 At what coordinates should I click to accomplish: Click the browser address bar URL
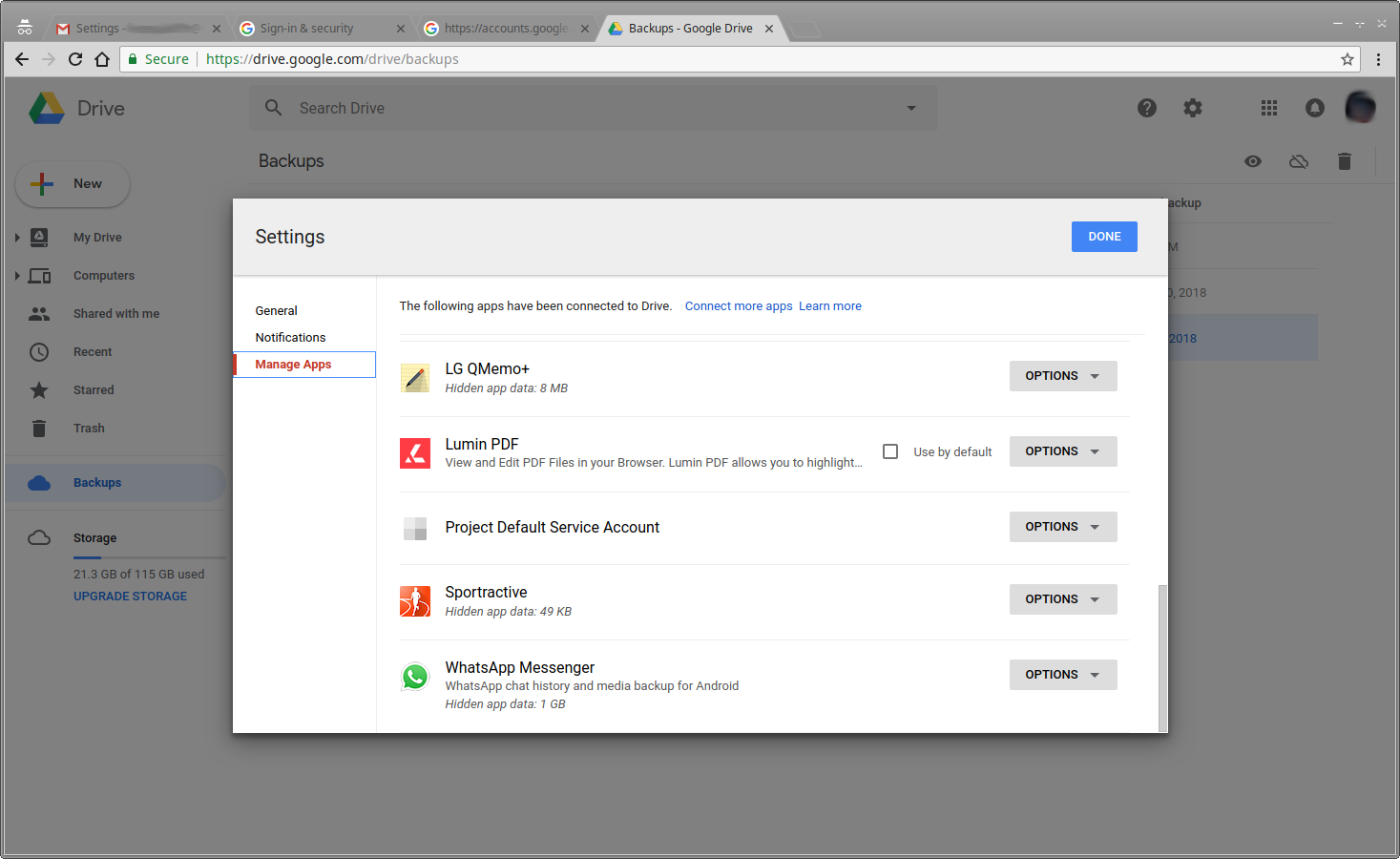(x=332, y=59)
